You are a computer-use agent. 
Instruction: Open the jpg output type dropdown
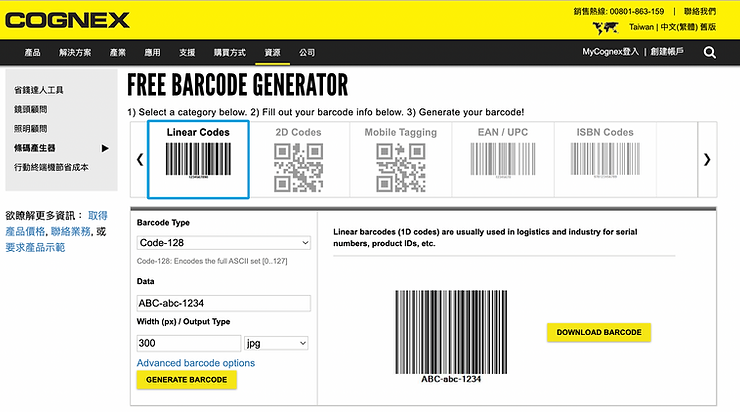[x=276, y=343]
